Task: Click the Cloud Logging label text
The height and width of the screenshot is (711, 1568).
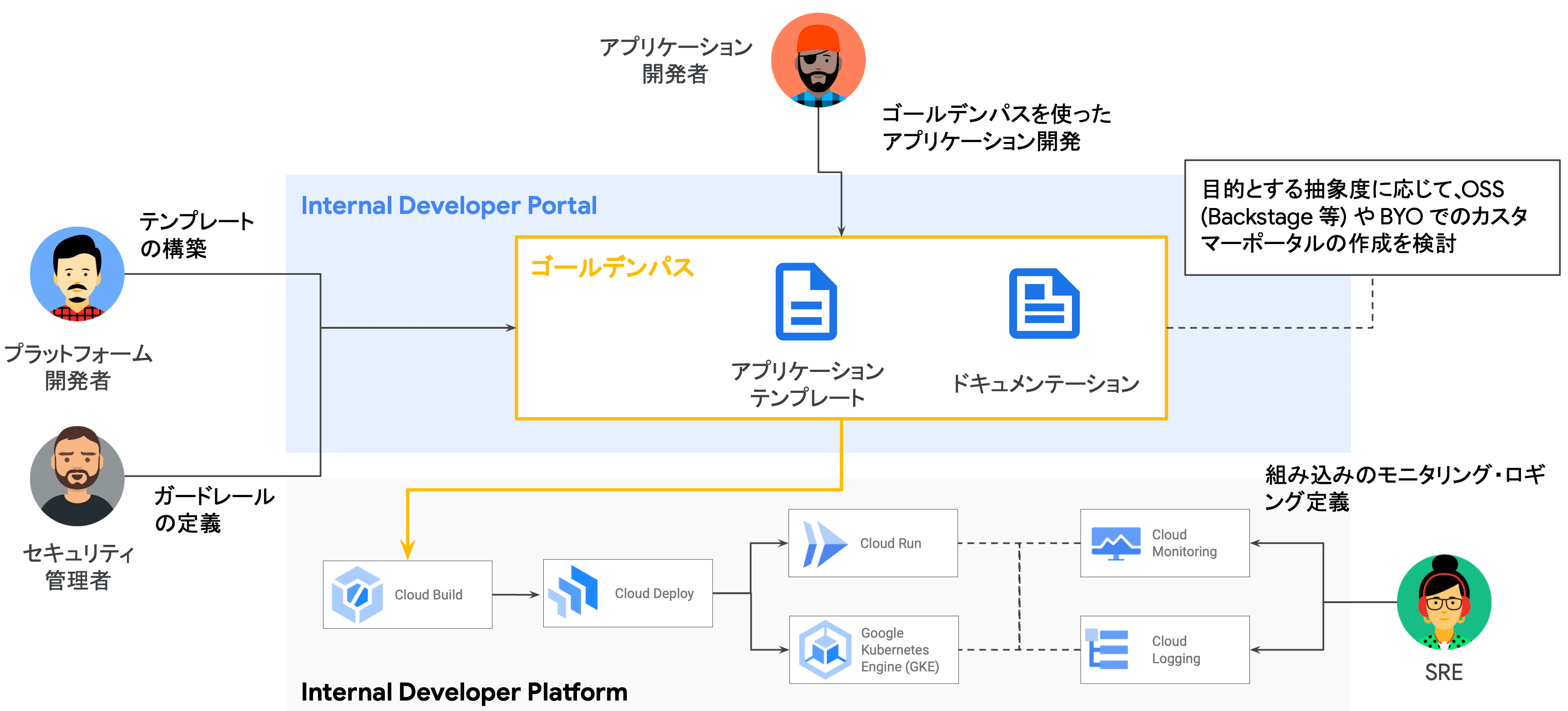Action: tap(1176, 650)
